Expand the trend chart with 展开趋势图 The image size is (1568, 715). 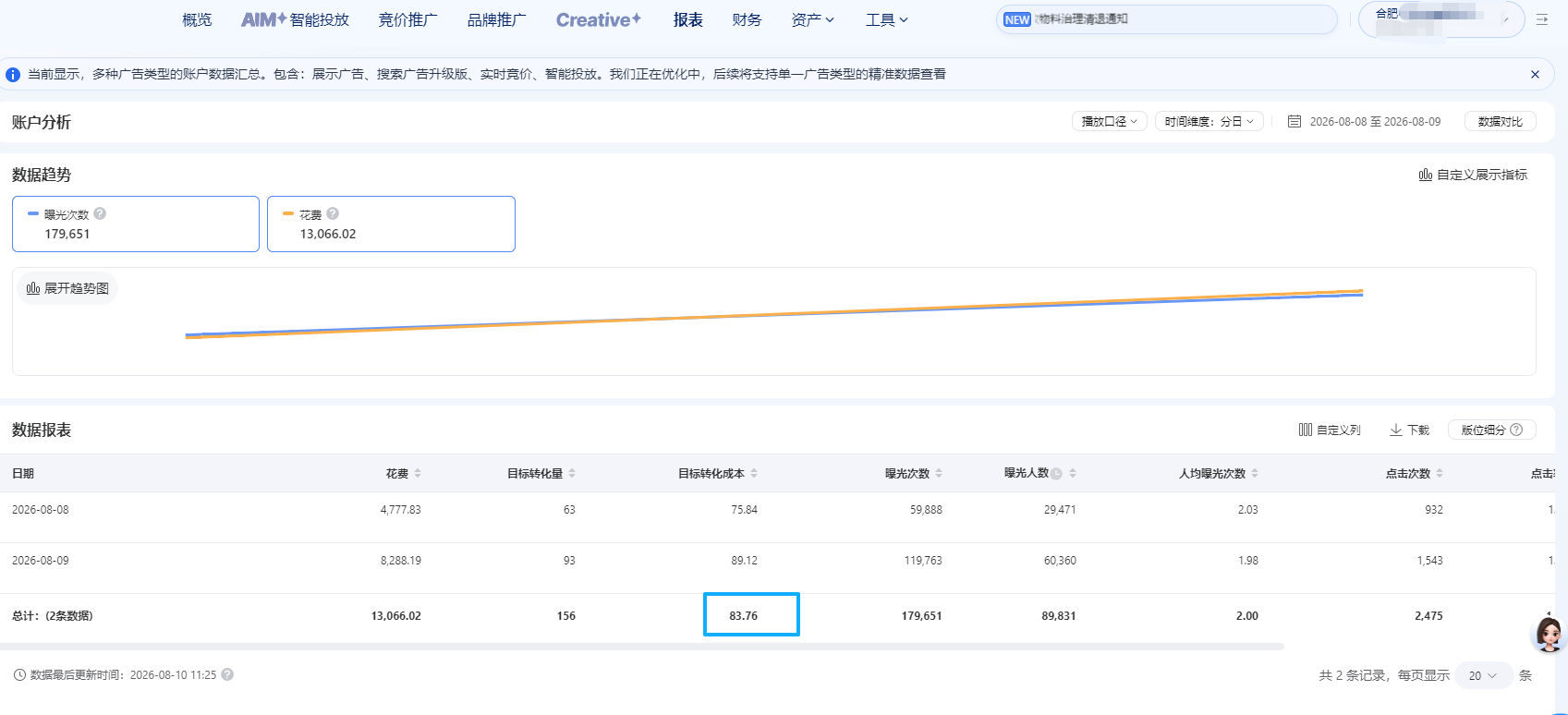(68, 288)
